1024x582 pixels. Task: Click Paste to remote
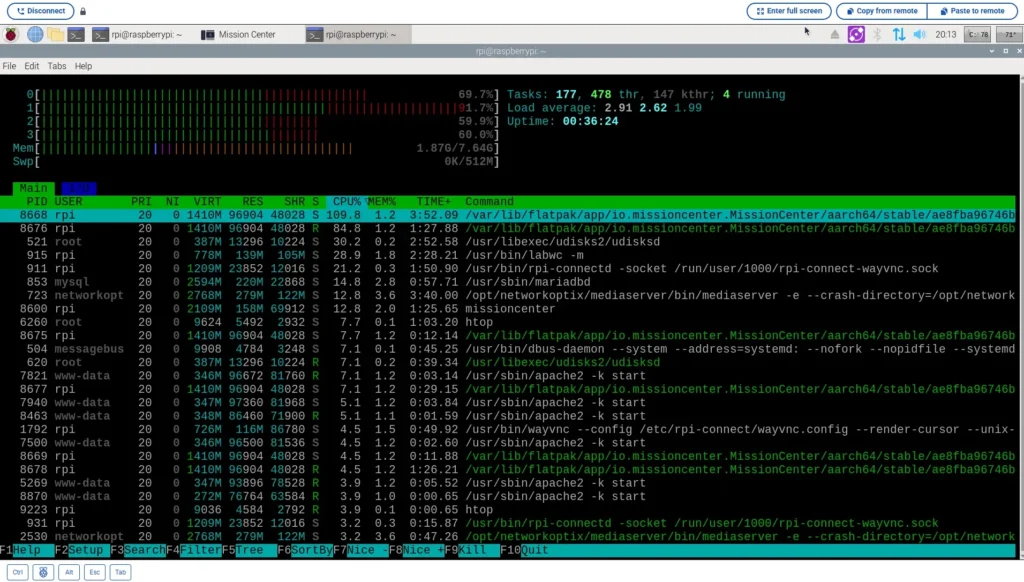click(972, 11)
